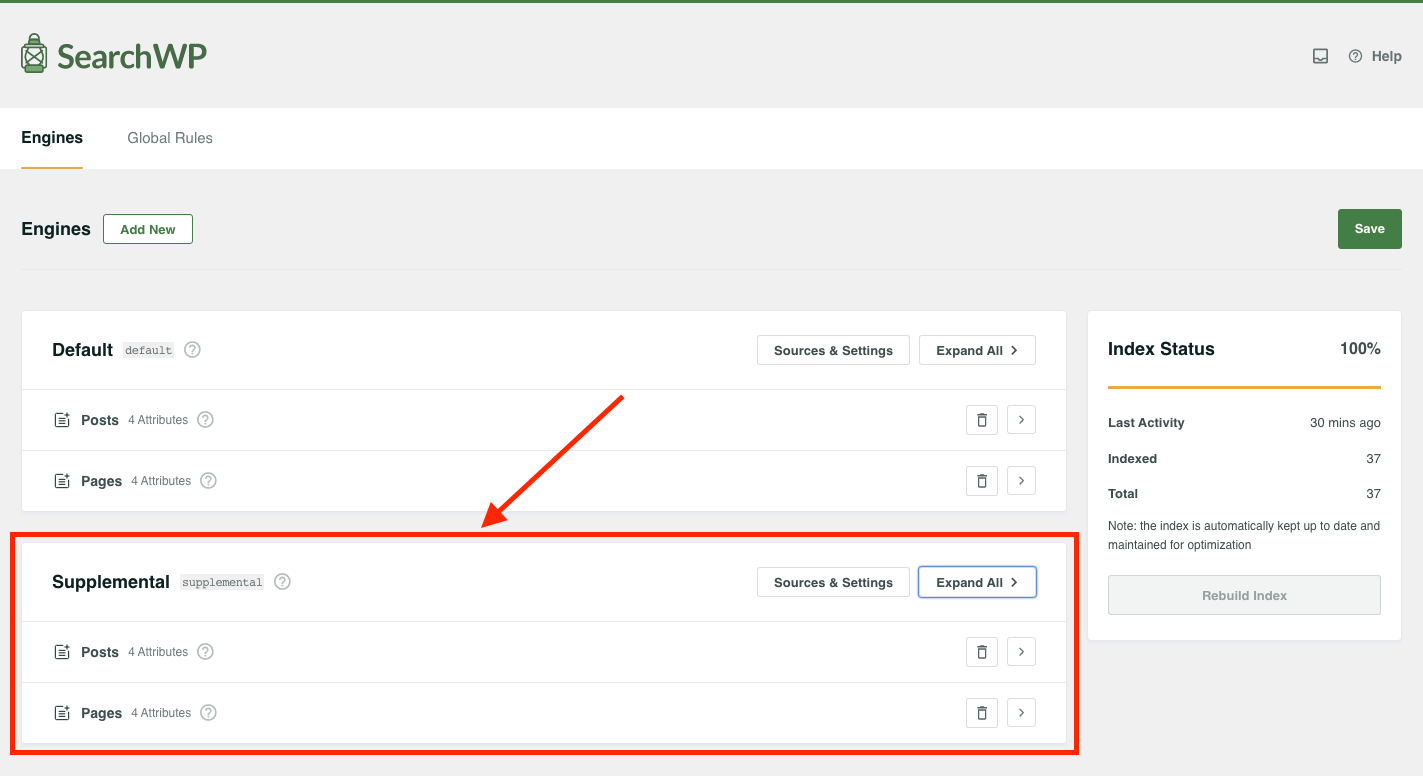This screenshot has height=776, width=1423.
Task: Click help icon next to Default engine name
Action: [193, 350]
